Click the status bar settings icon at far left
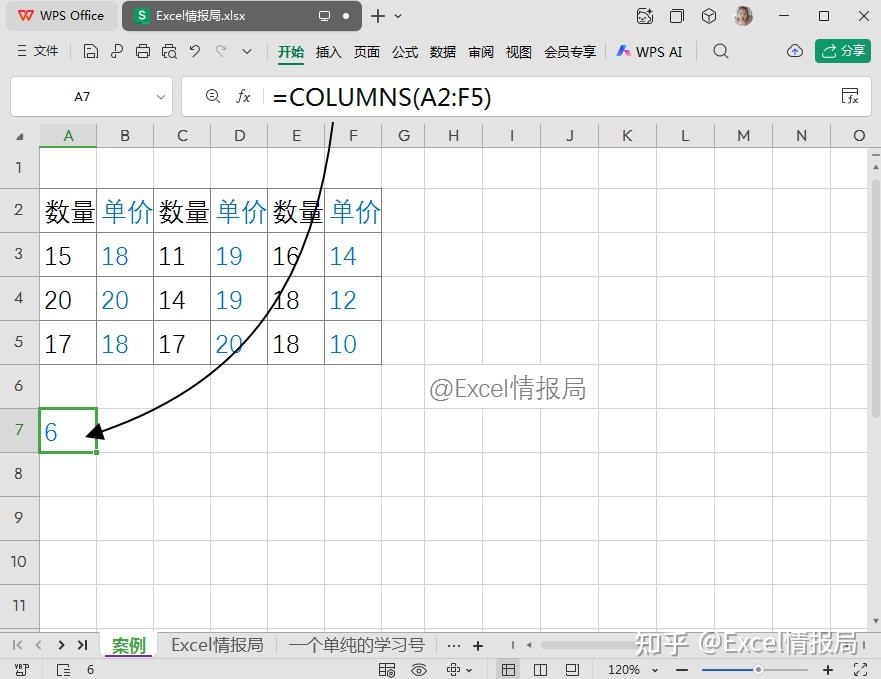The image size is (881, 679). point(21,669)
